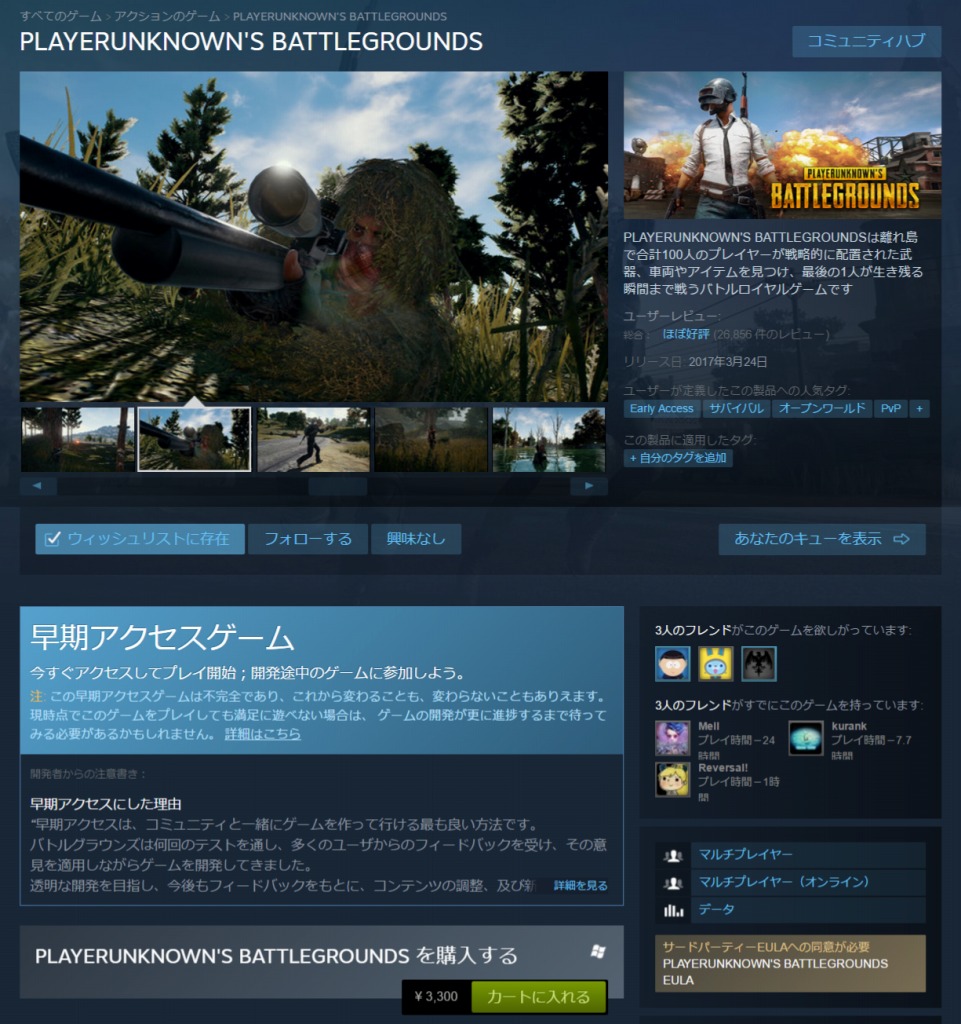Viewport: 961px width, 1024px height.
Task: Click すべてのゲーム breadcrumb link
Action: click(x=61, y=16)
